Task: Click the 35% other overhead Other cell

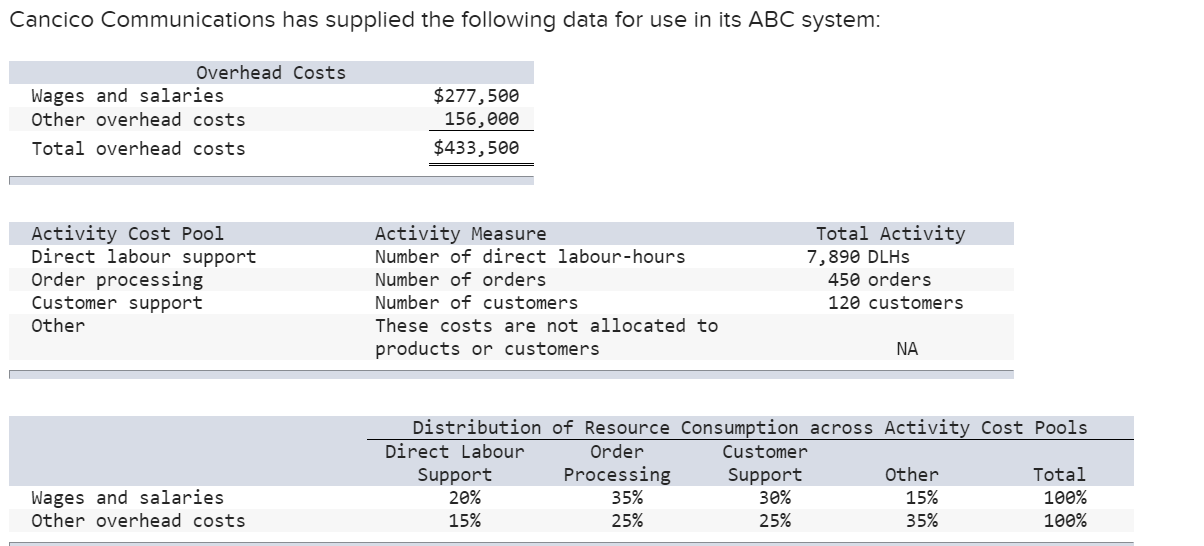Action: coord(923,521)
